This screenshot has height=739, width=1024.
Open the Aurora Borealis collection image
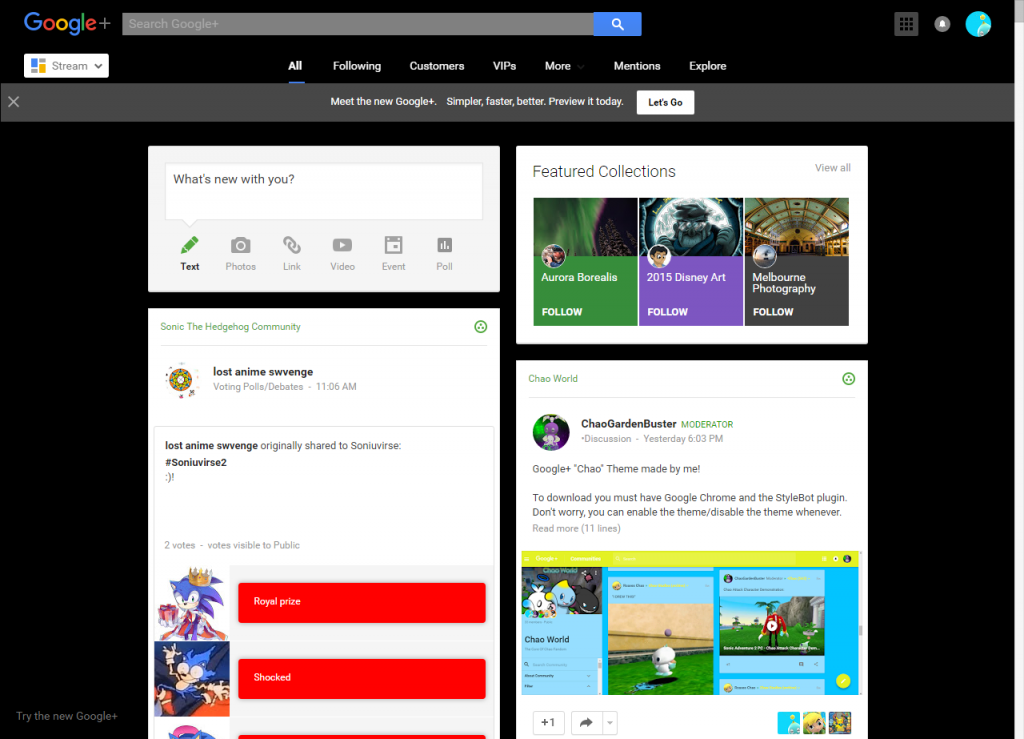click(x=585, y=227)
